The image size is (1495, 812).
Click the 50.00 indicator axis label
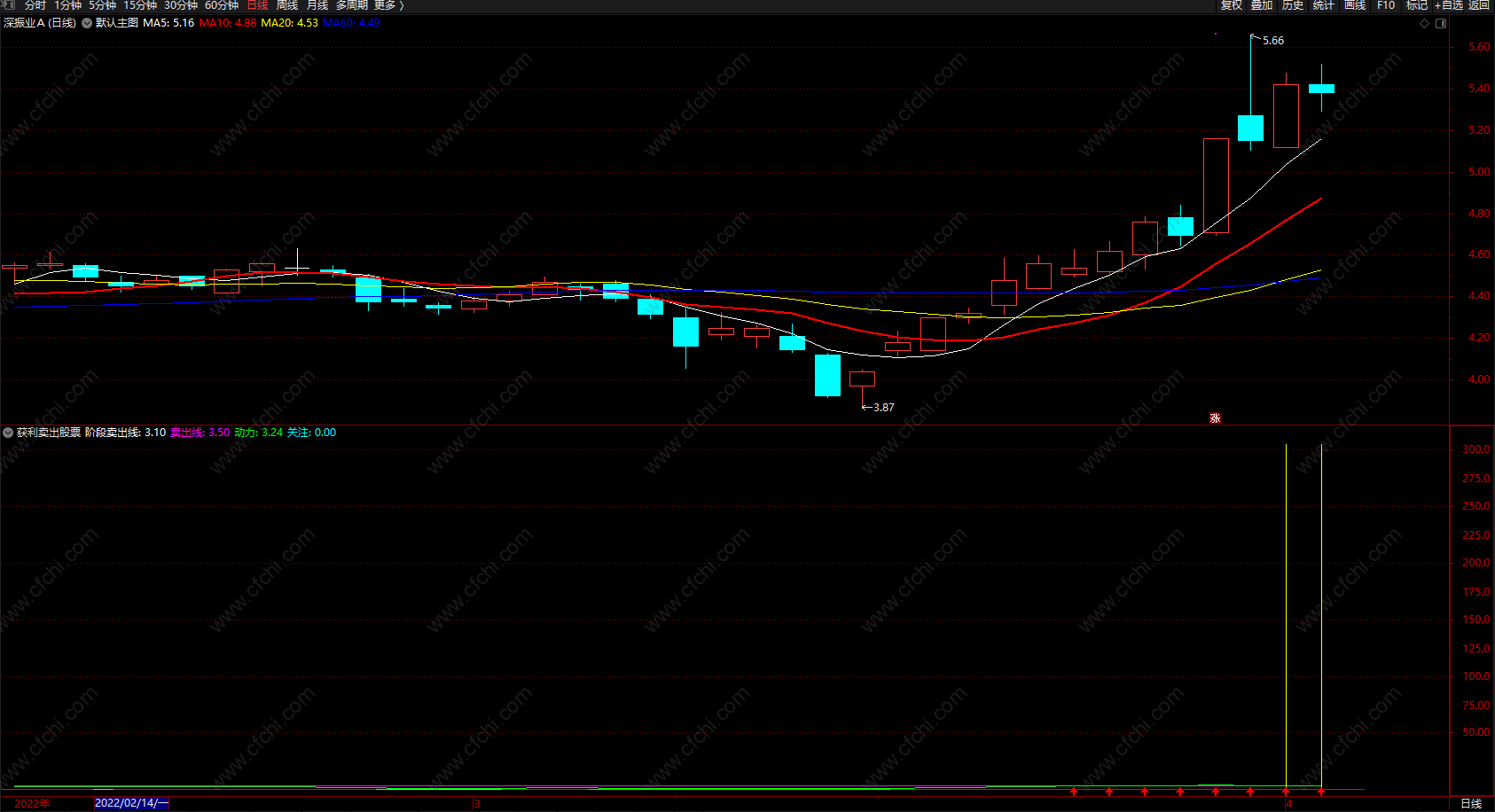(1476, 732)
